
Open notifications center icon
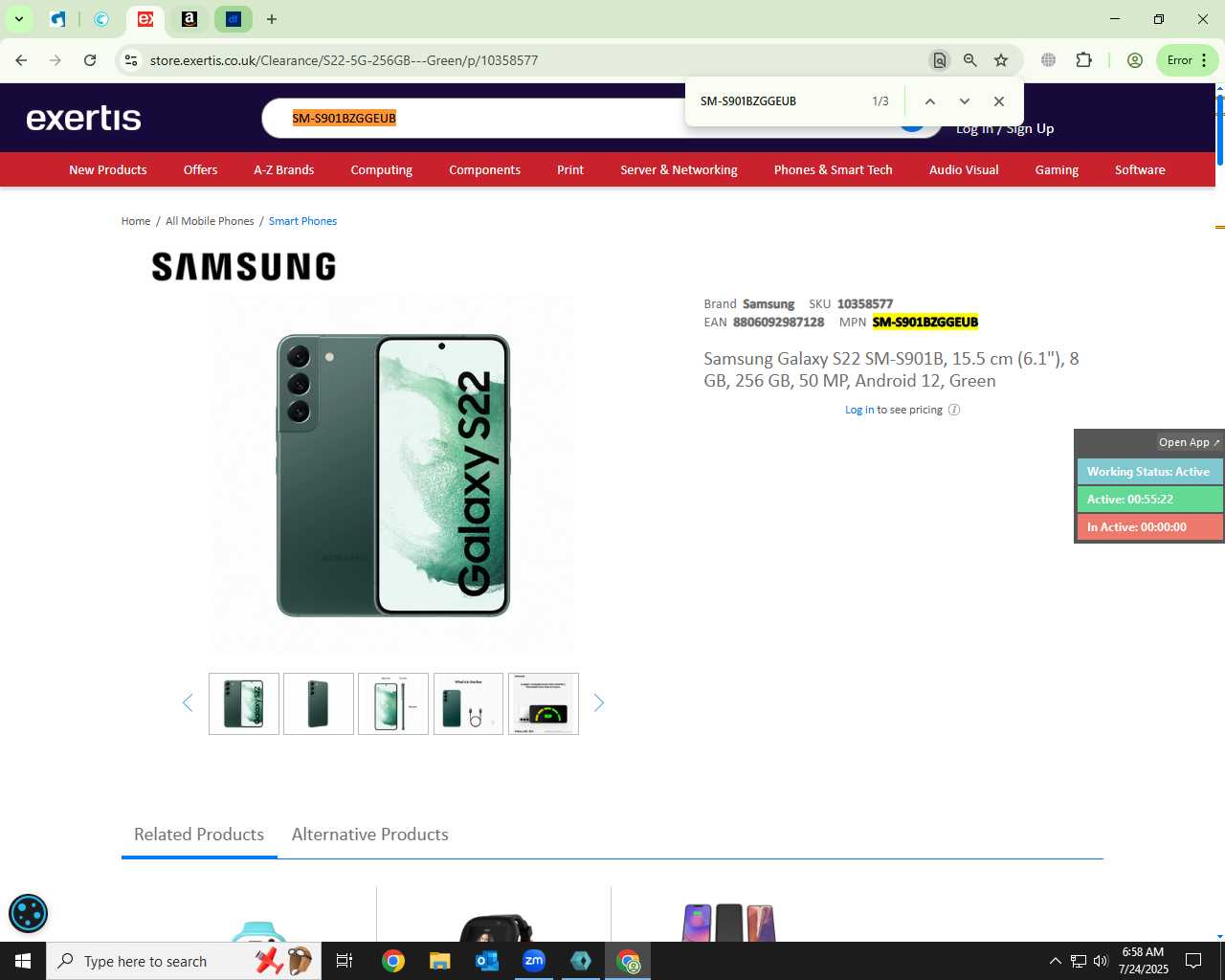1193,961
